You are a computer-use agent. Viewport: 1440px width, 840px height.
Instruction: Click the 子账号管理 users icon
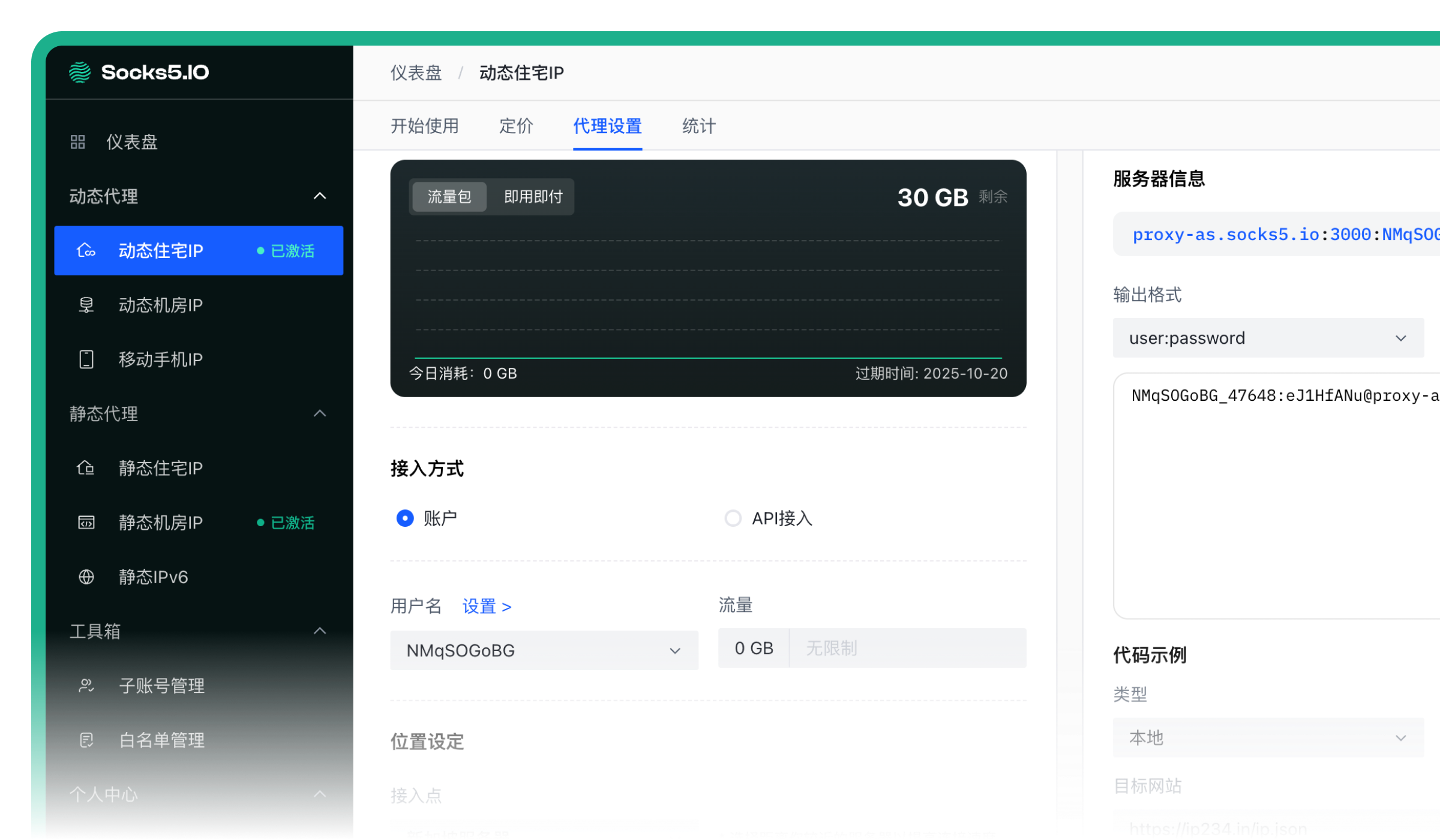(x=86, y=686)
